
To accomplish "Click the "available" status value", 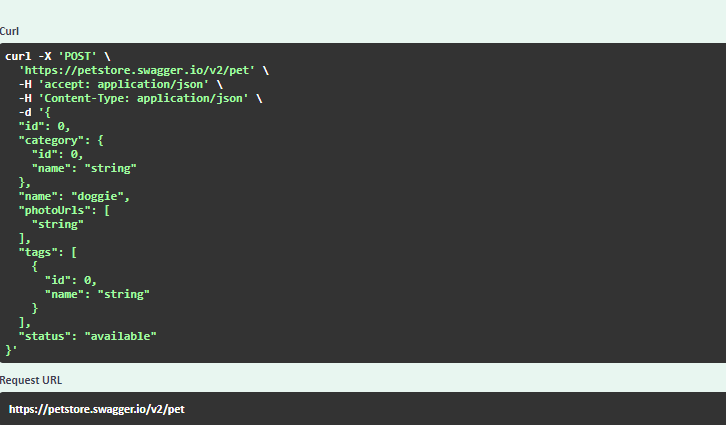I will click(x=120, y=336).
